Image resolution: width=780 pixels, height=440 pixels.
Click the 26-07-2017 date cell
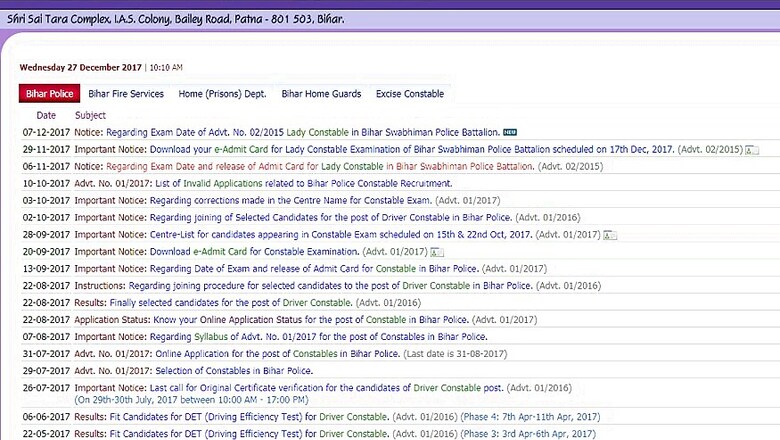46,388
